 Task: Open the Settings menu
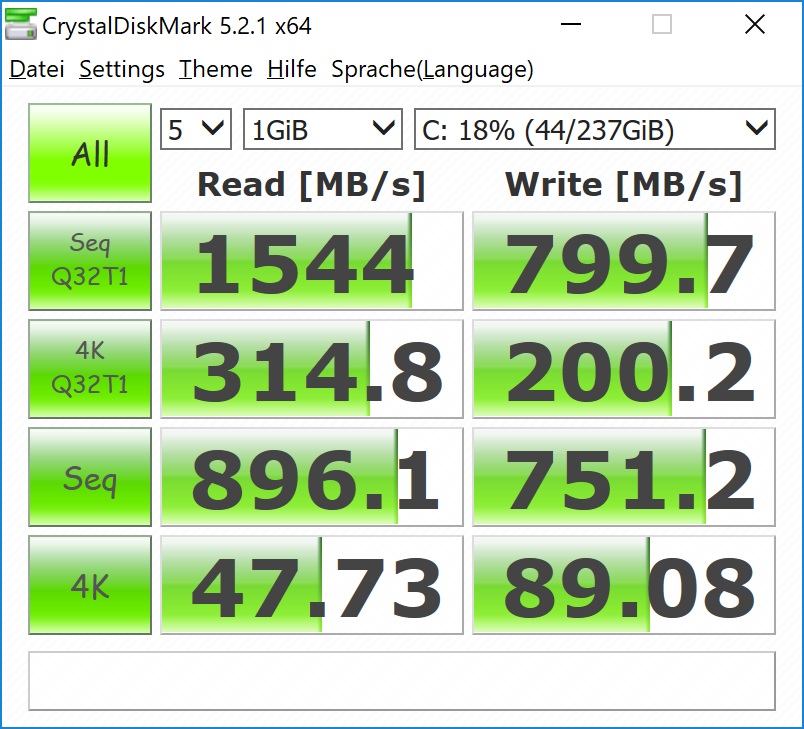point(122,69)
